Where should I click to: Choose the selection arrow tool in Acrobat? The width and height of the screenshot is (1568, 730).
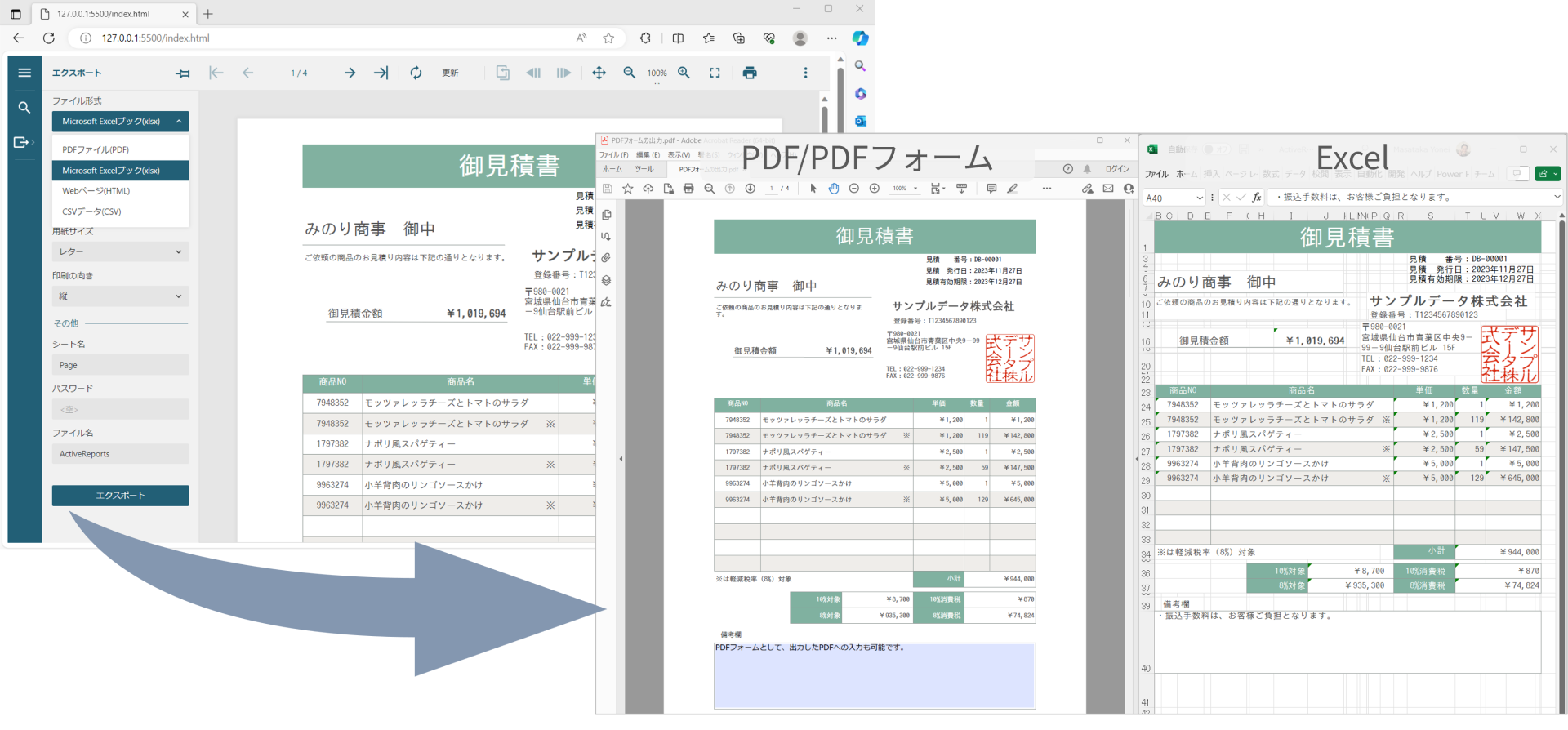click(x=813, y=189)
